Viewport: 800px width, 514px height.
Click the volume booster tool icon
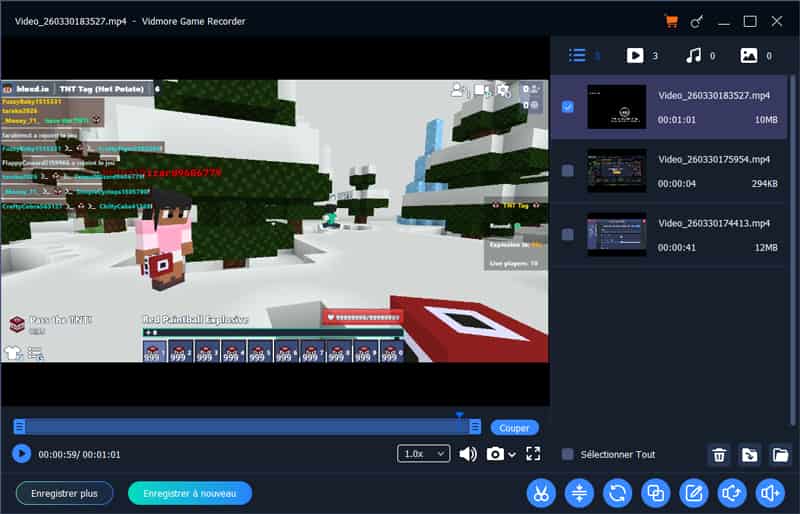(x=769, y=493)
